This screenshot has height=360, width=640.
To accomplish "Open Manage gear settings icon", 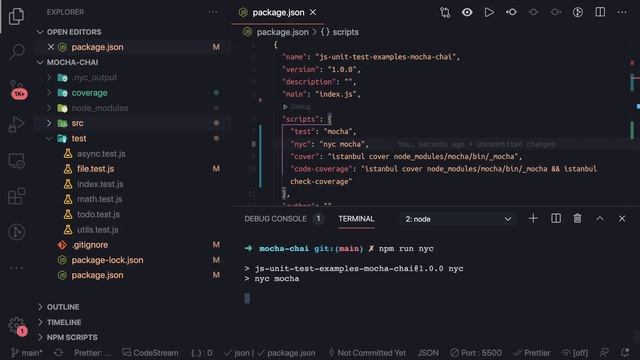I will coord(17,326).
